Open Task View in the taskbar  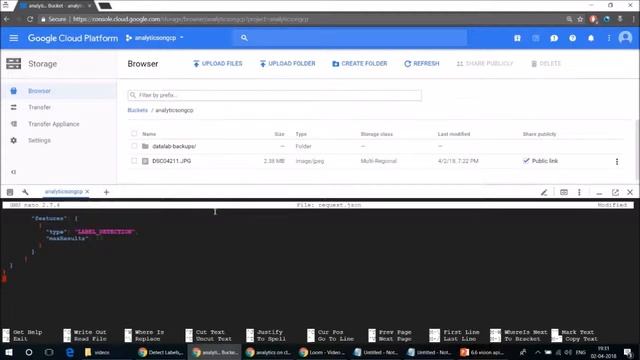pyautogui.click(x=49, y=352)
